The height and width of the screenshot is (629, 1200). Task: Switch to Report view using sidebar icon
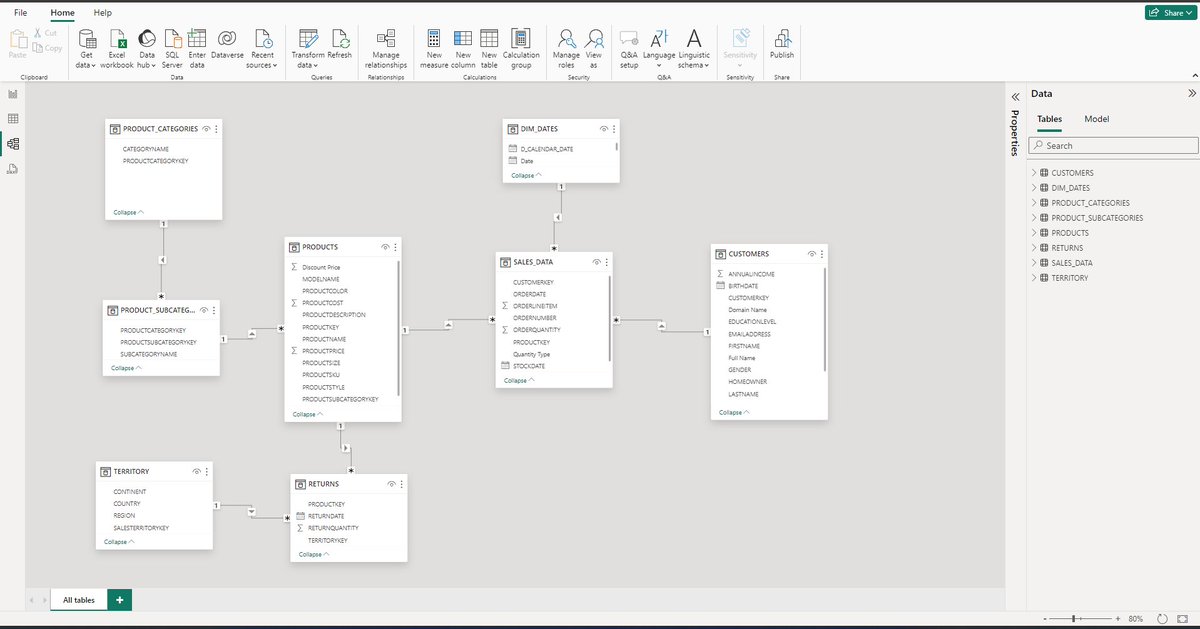click(13, 93)
